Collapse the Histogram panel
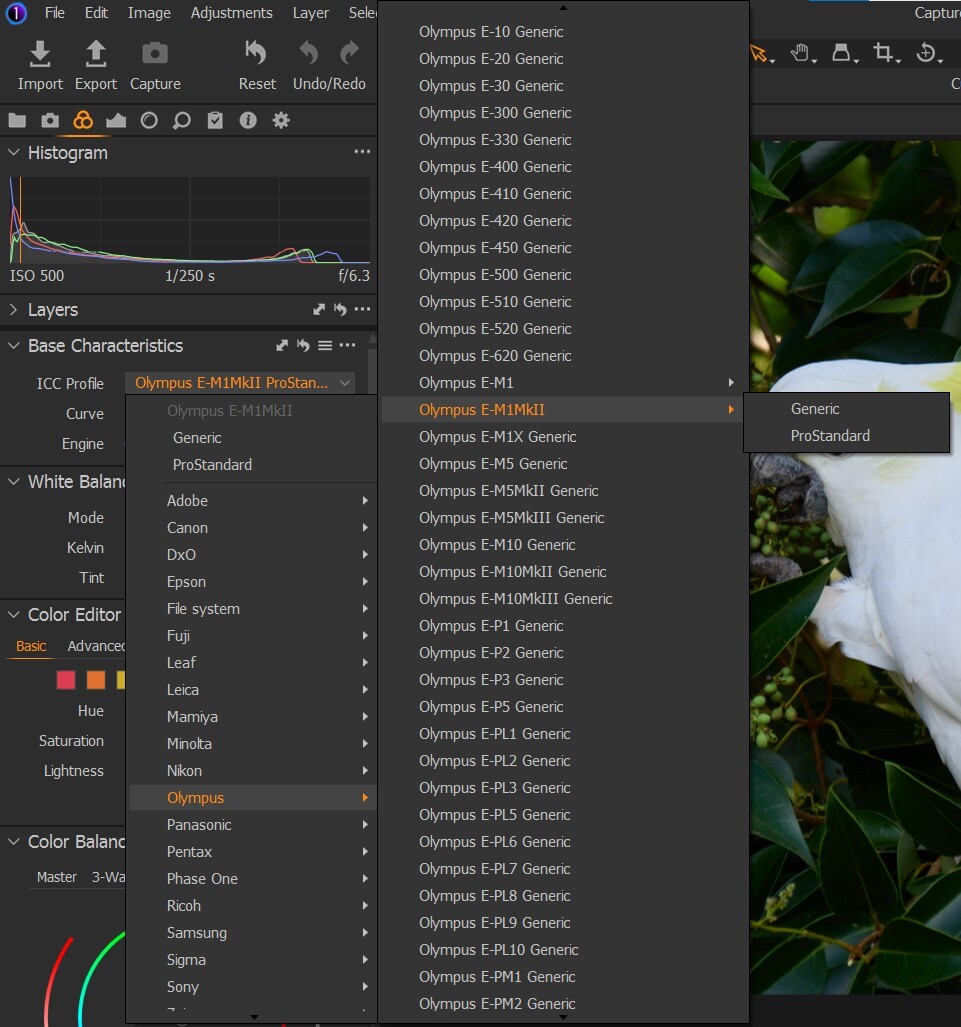 (14, 153)
